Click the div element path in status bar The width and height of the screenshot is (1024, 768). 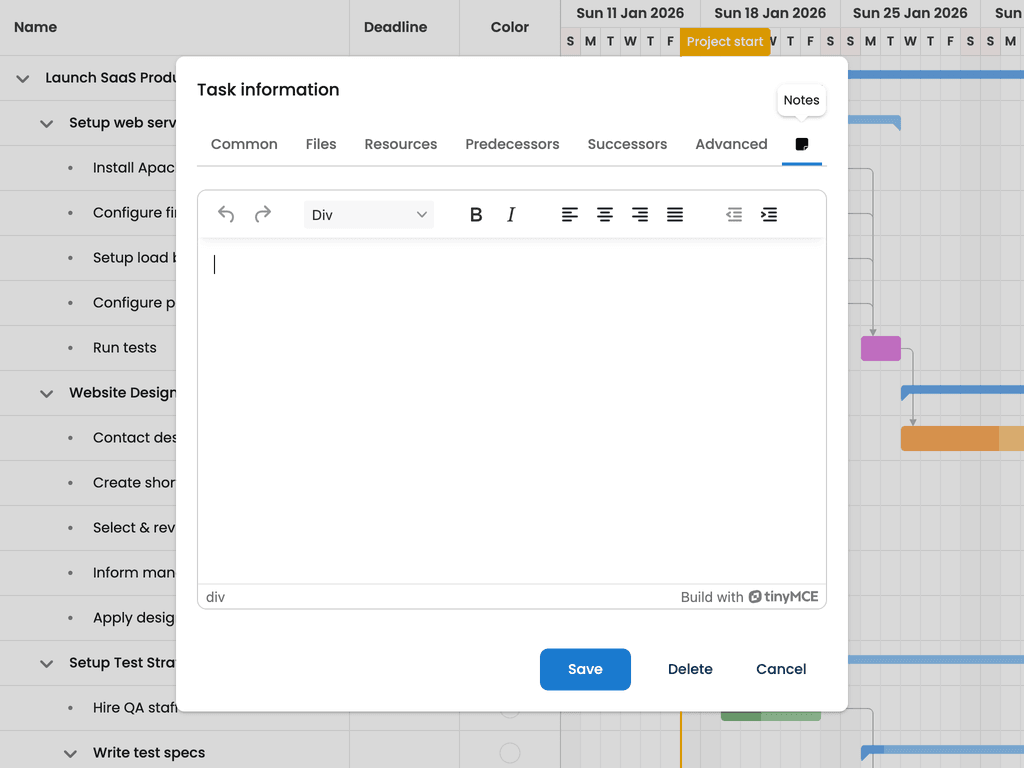click(216, 597)
